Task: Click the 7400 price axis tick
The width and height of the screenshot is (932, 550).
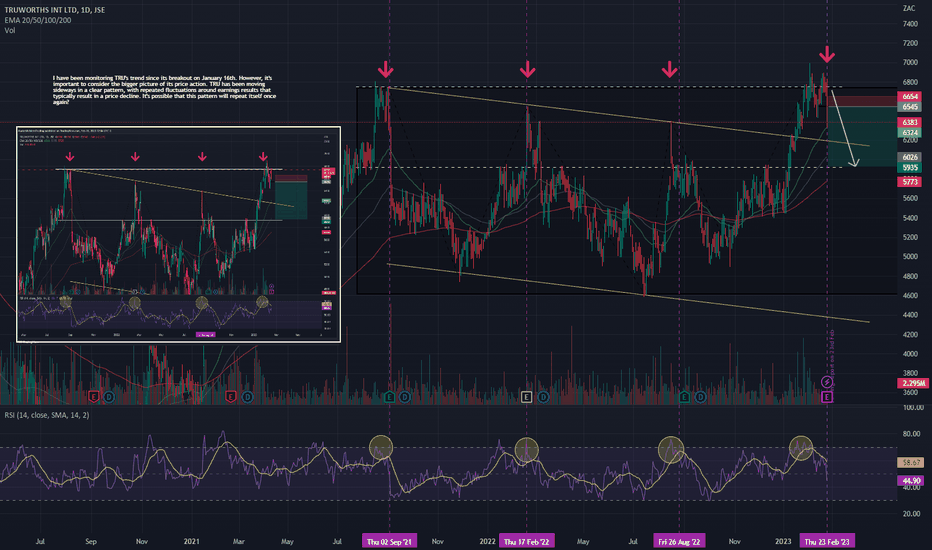Action: tap(910, 24)
